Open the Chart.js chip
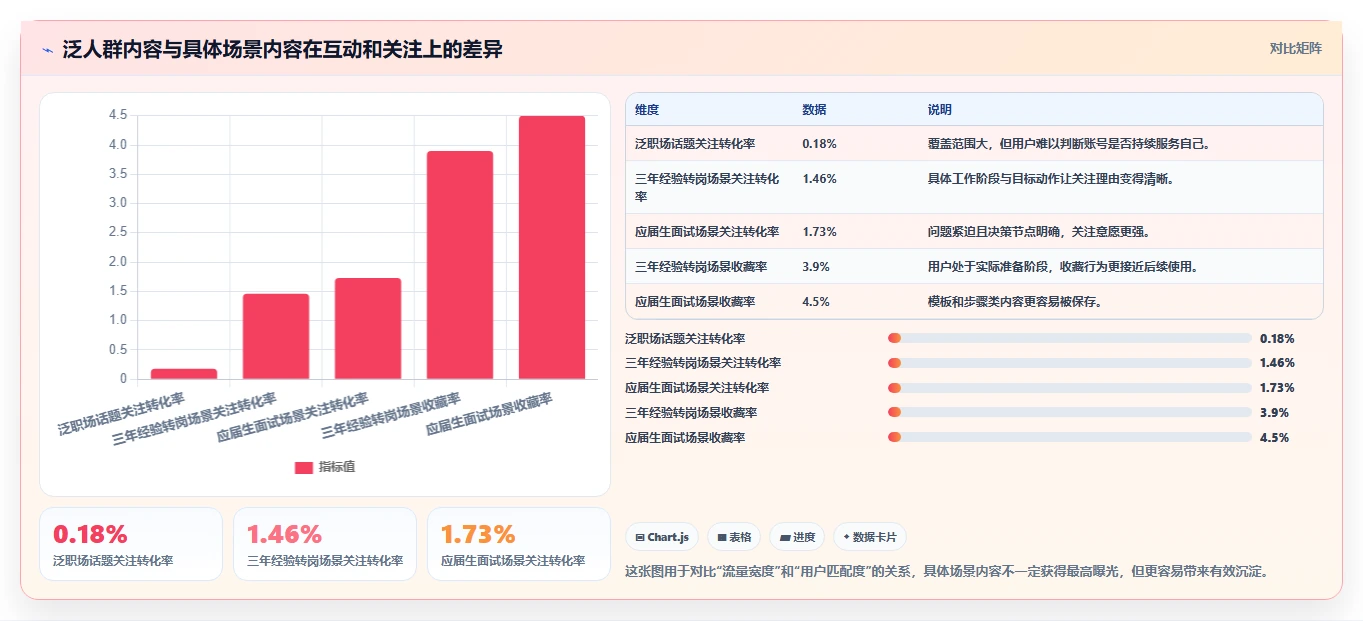Image resolution: width=1363 pixels, height=621 pixels. (x=662, y=537)
